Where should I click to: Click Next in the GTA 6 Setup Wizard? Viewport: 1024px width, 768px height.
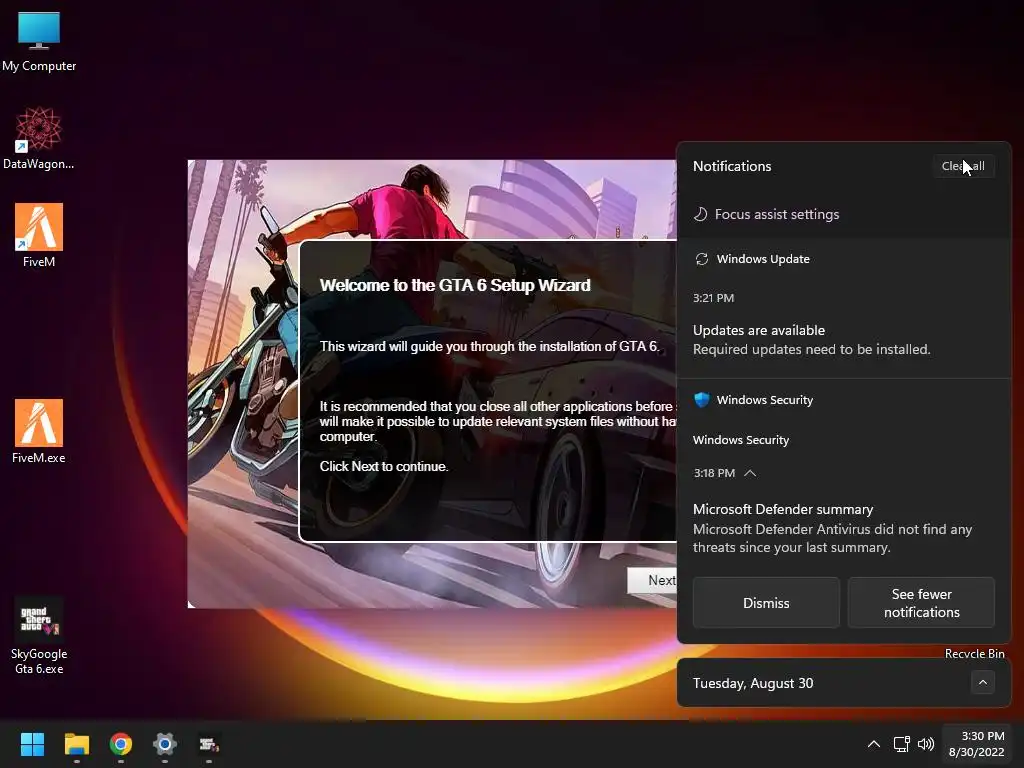pos(653,581)
